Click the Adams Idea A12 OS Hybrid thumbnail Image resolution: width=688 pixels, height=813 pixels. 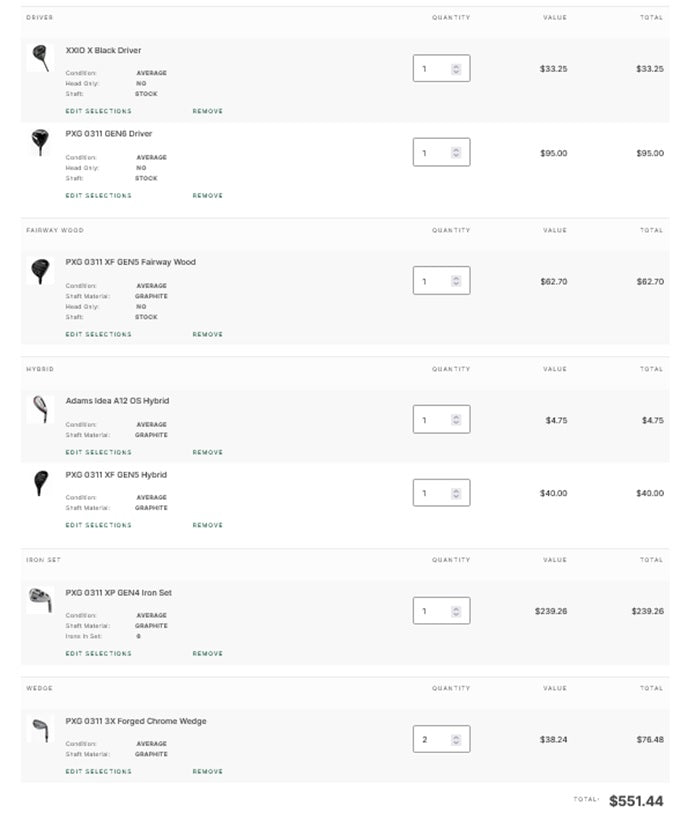(40, 409)
